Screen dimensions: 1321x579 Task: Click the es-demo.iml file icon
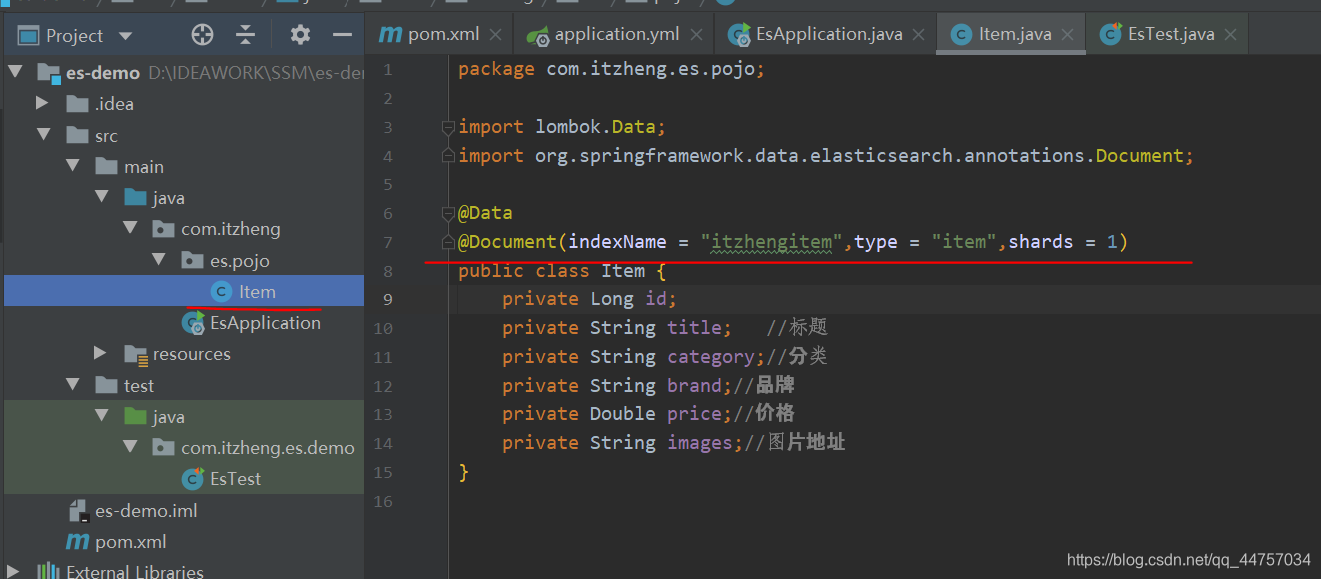pyautogui.click(x=79, y=510)
